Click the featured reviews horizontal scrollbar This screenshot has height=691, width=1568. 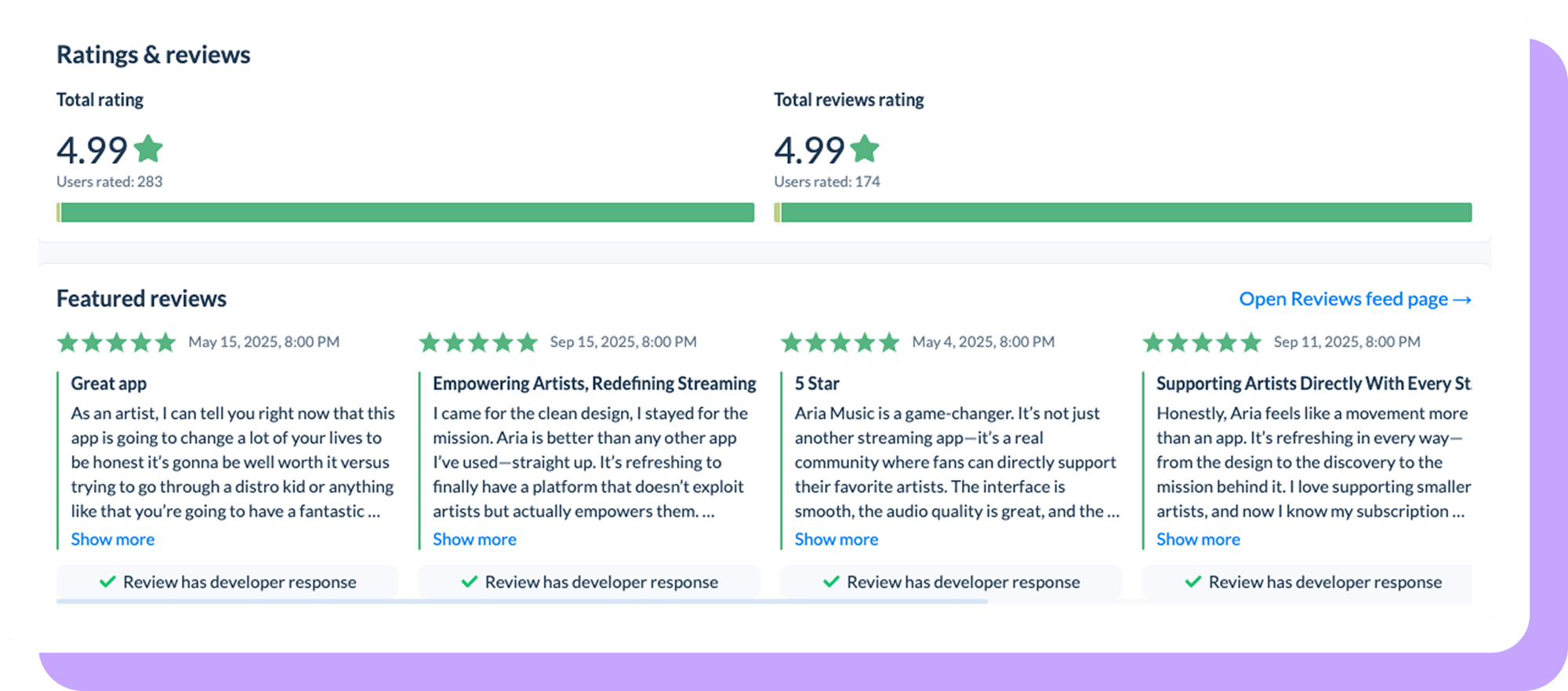521,602
